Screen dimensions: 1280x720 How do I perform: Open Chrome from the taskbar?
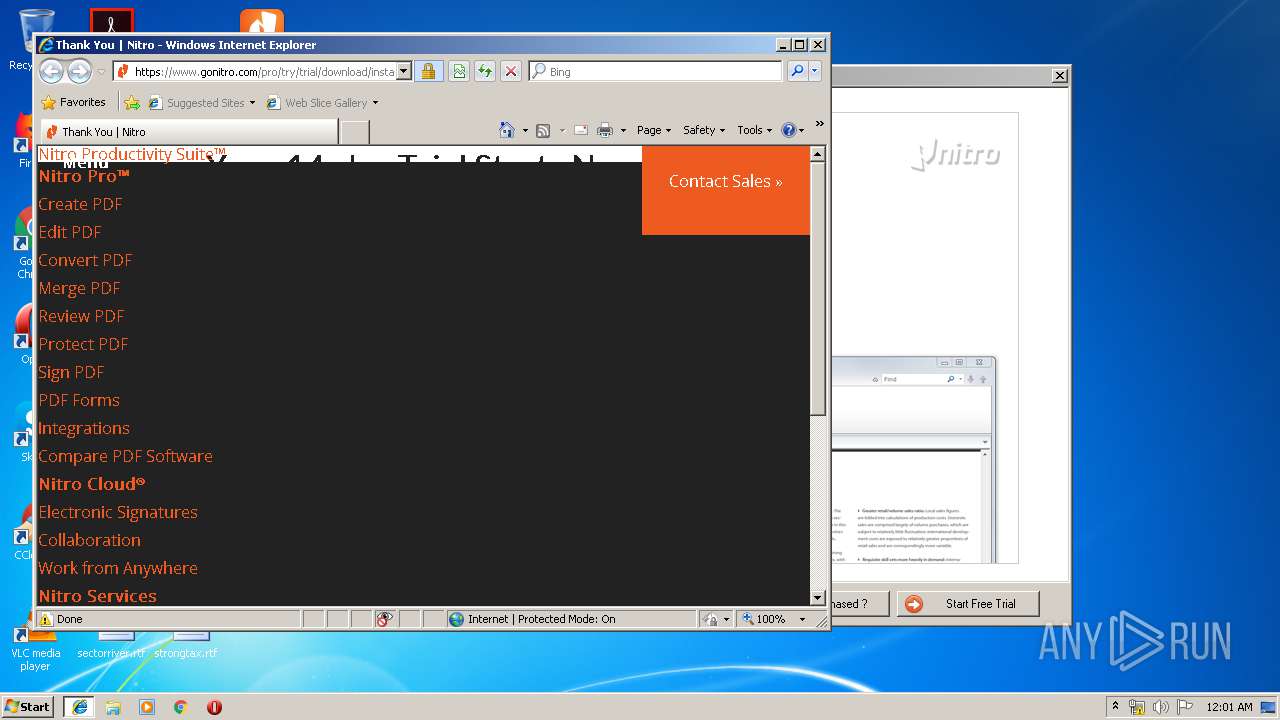click(180, 707)
